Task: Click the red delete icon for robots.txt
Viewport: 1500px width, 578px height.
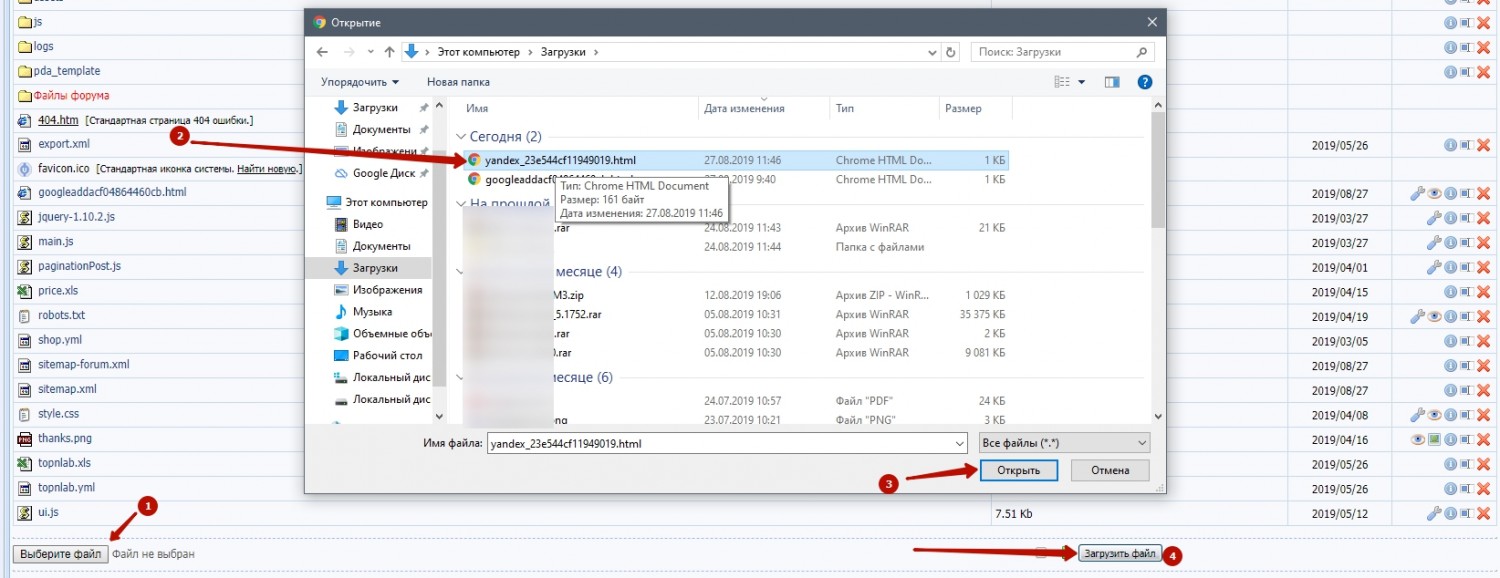Action: pos(1483,316)
